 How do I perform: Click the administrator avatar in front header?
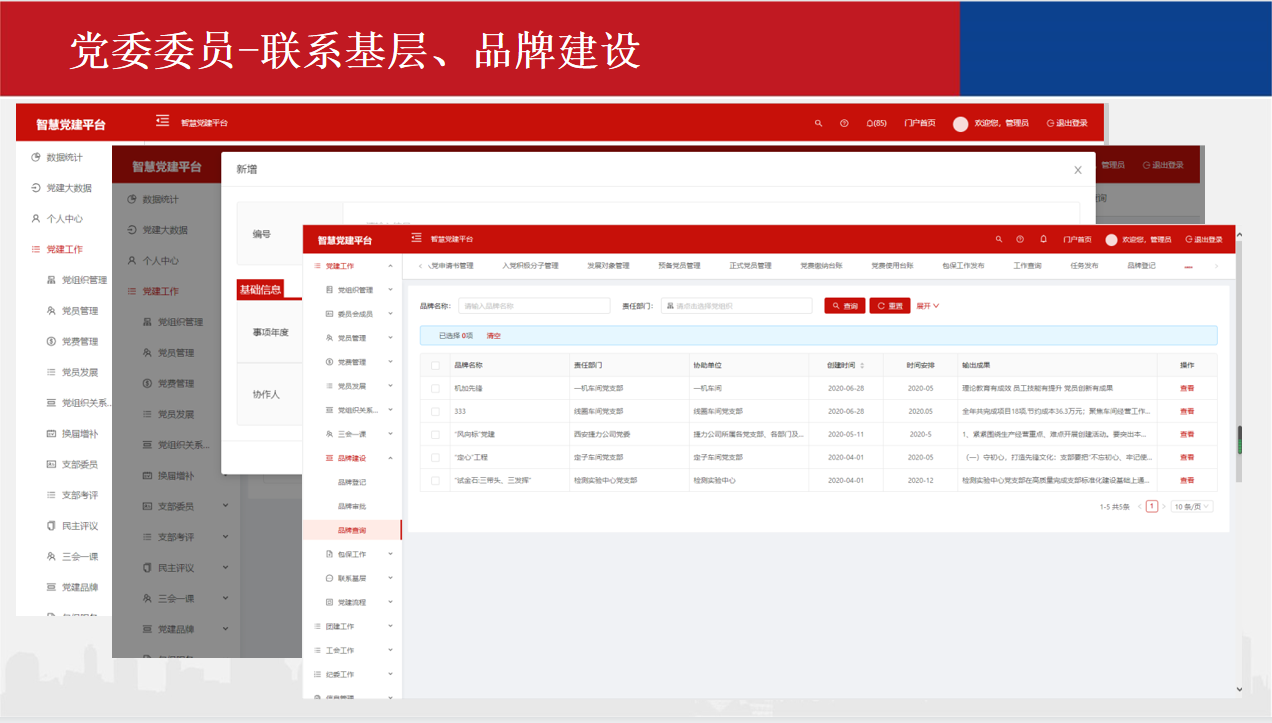click(1111, 240)
